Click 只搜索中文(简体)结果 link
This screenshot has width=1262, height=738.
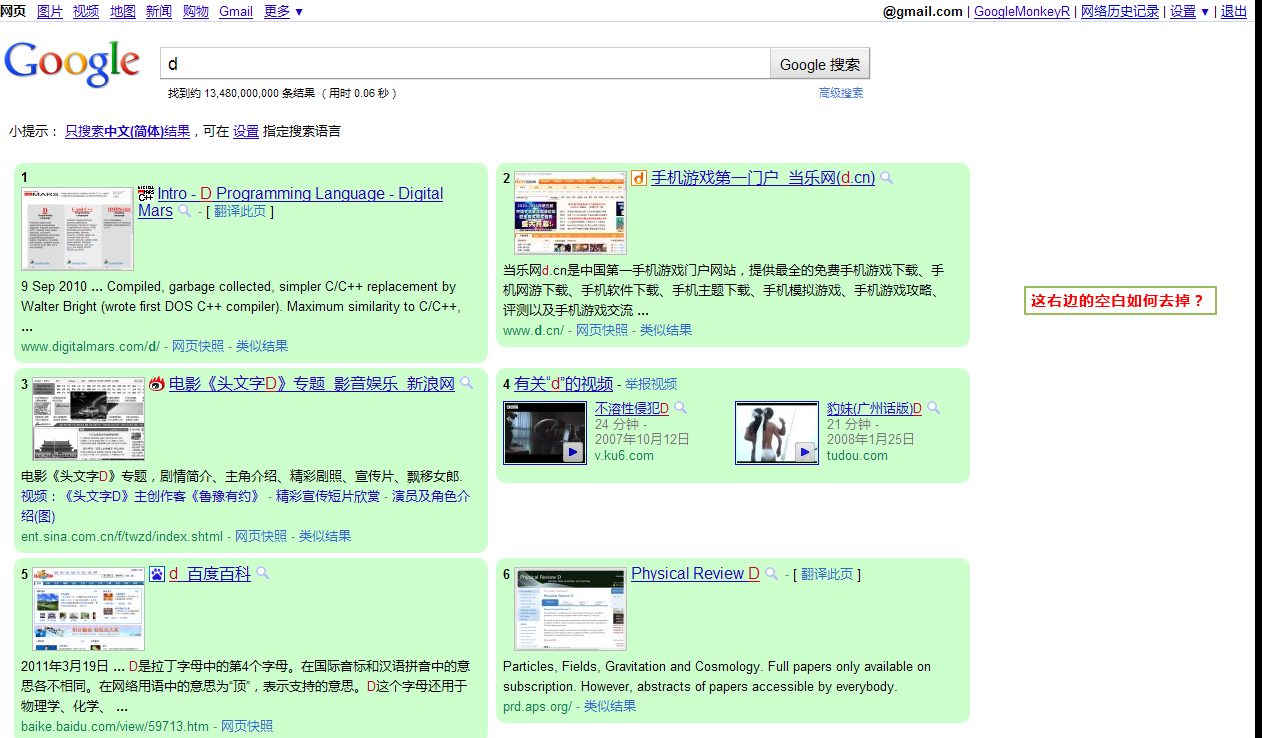coord(128,131)
